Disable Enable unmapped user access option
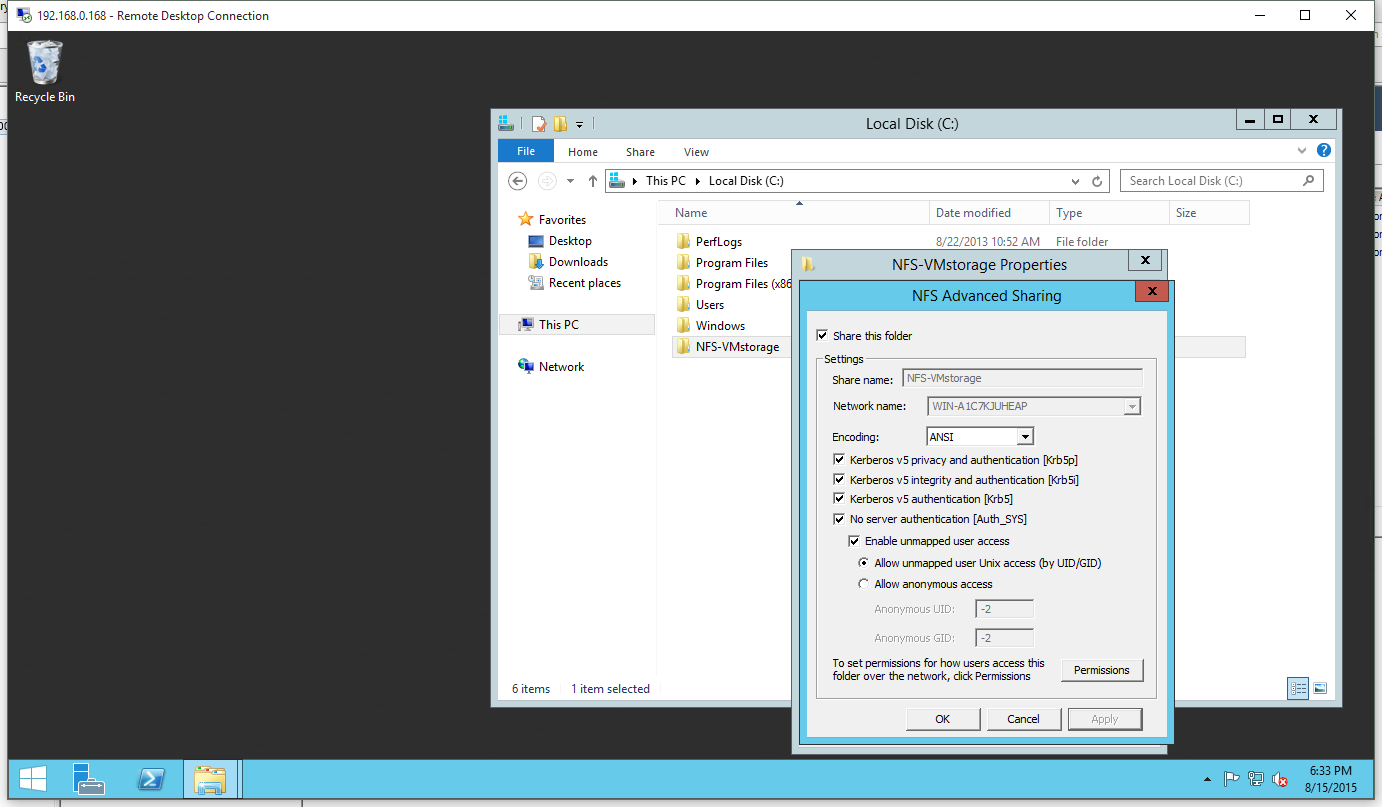 [x=854, y=541]
